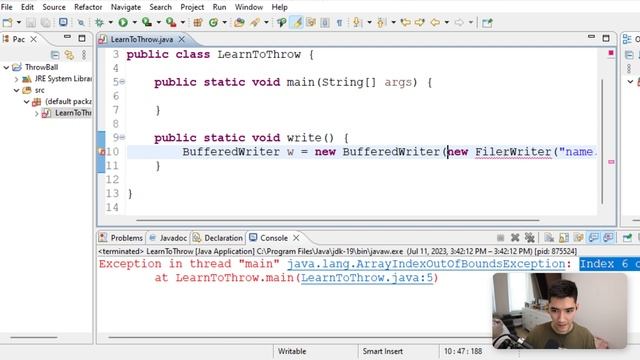Click the Save All toolbar icon
640x360 pixels.
pyautogui.click(x=46, y=23)
